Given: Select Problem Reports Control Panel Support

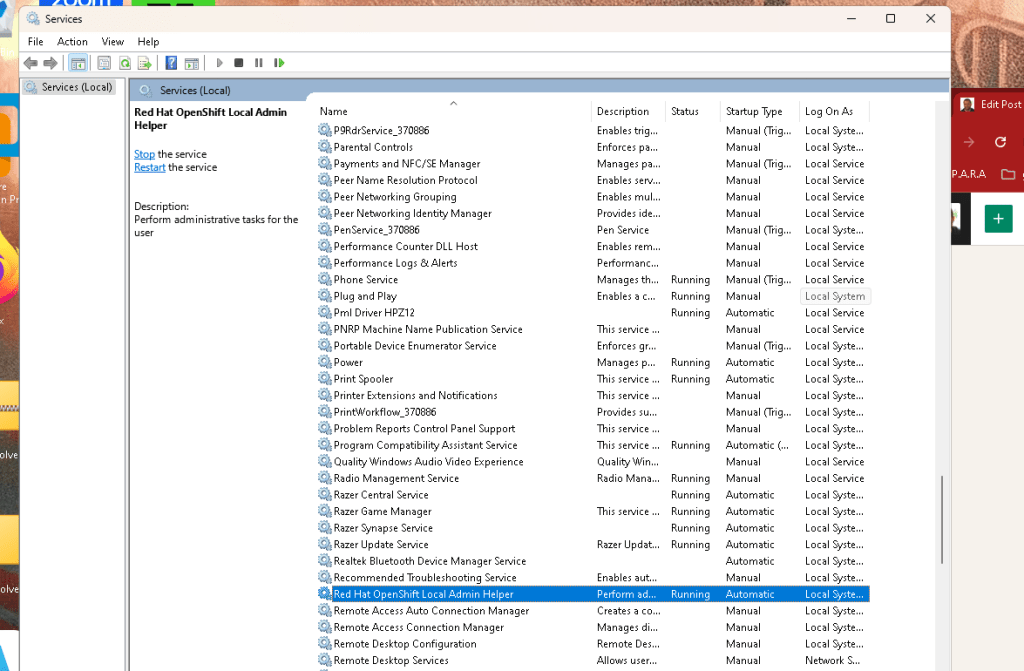Looking at the screenshot, I should 593,429.
